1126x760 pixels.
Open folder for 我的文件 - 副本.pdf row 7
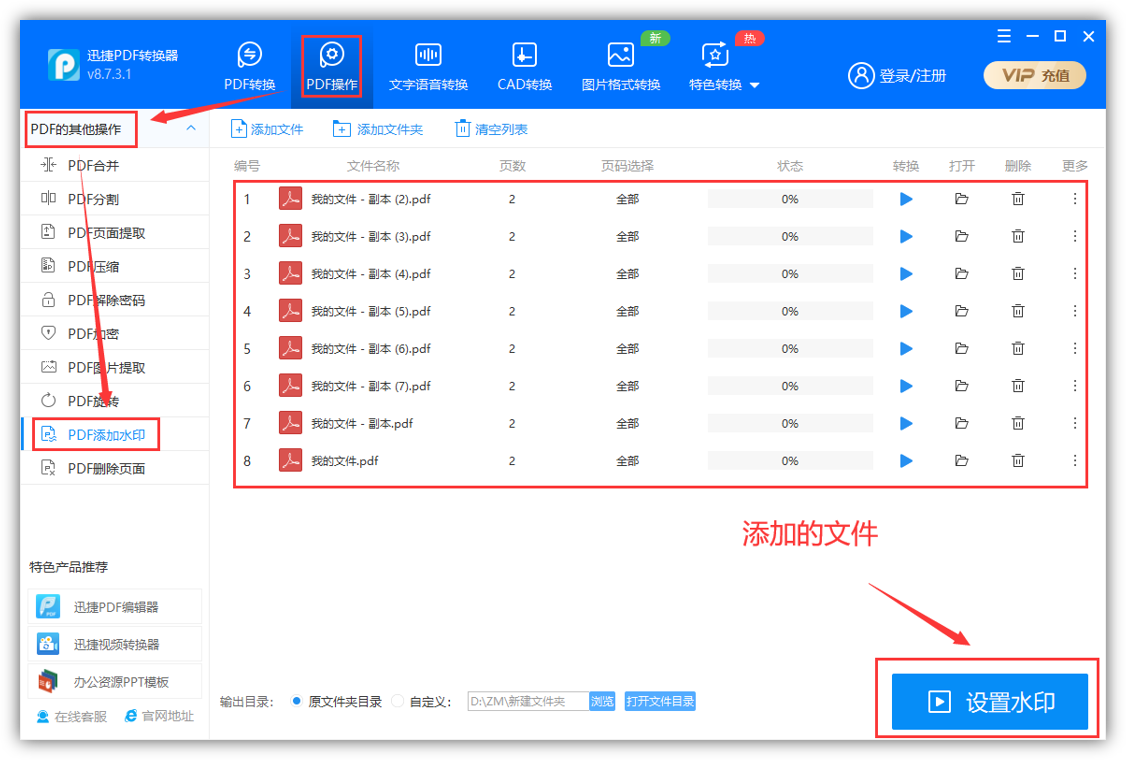[962, 423]
